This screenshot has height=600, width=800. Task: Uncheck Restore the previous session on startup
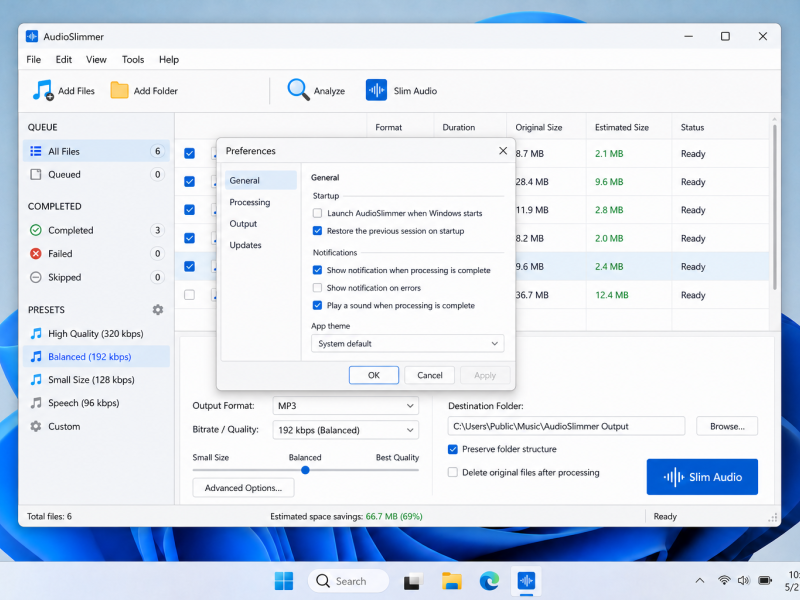[317, 231]
